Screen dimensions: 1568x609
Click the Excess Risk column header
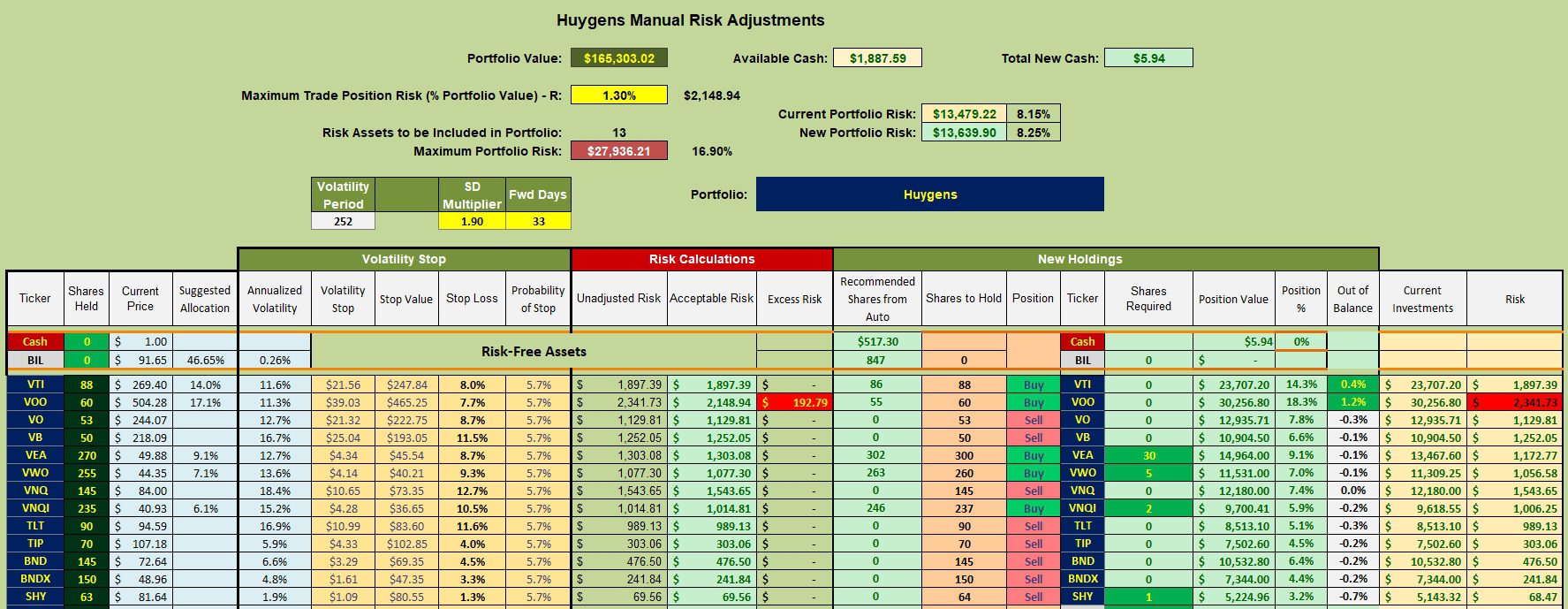coord(794,299)
